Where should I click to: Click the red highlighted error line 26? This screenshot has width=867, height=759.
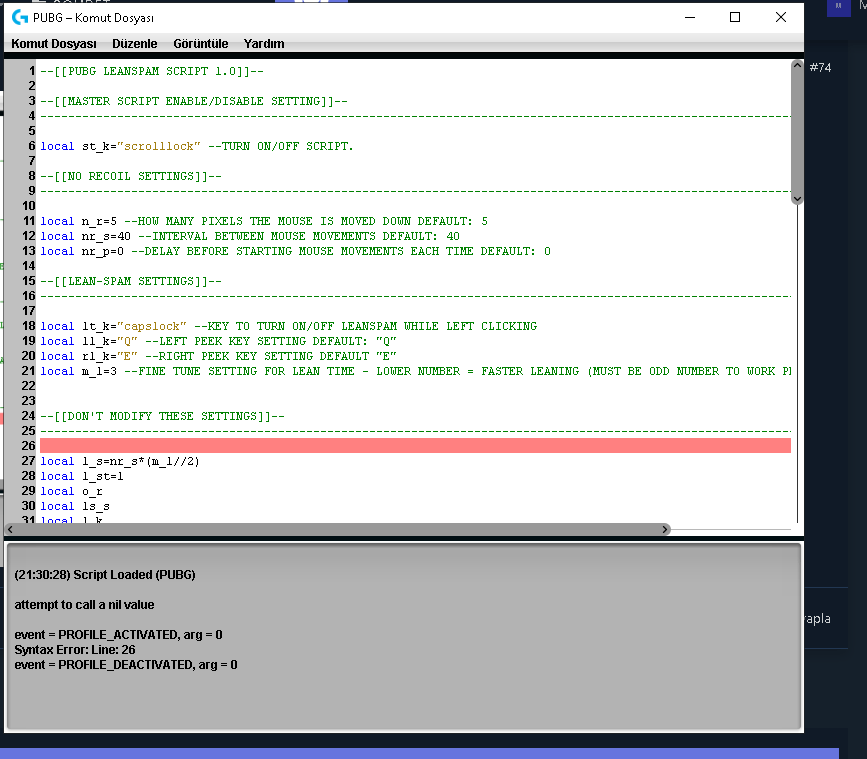[415, 446]
